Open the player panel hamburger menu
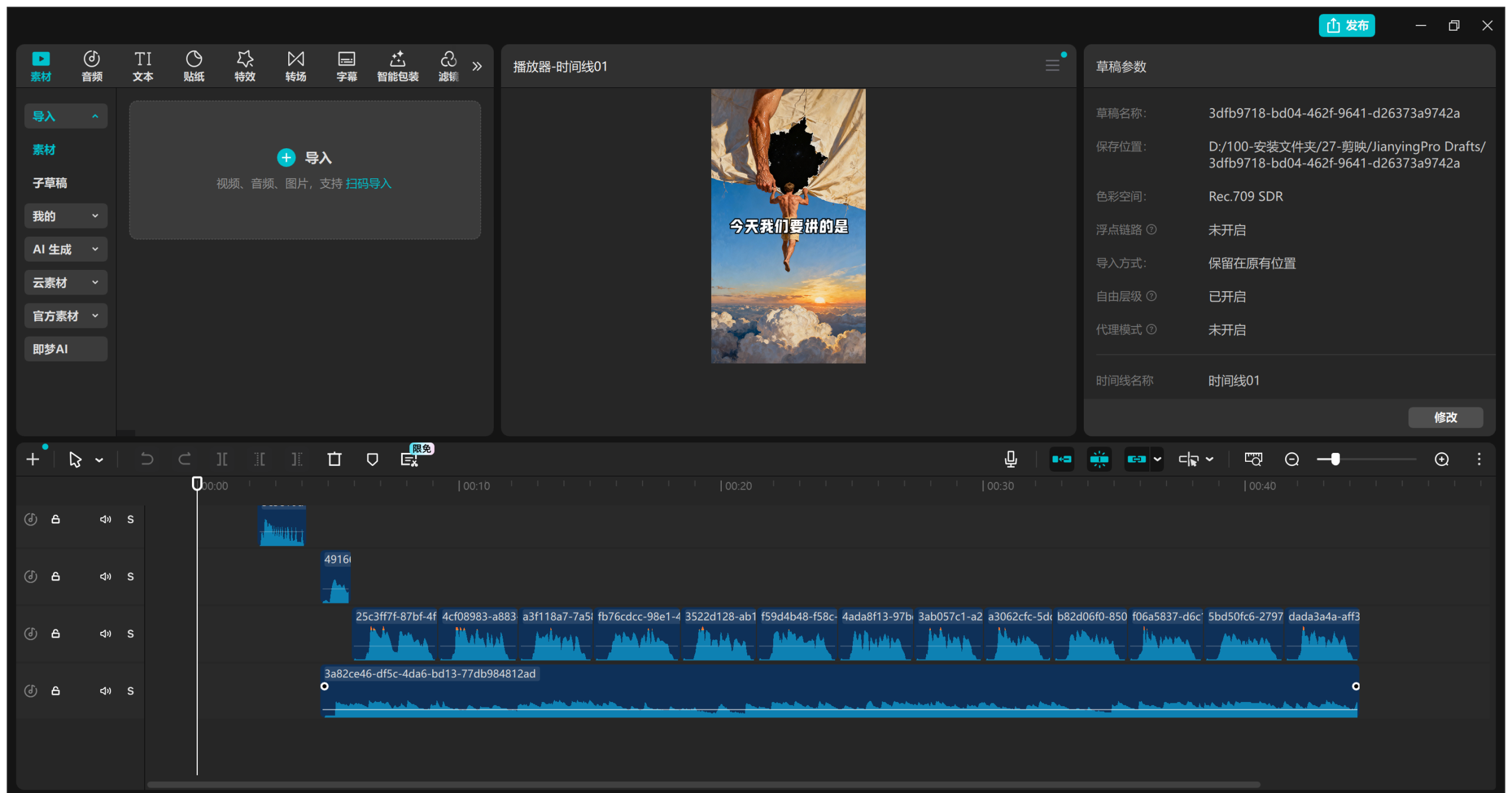1512x793 pixels. (1052, 66)
